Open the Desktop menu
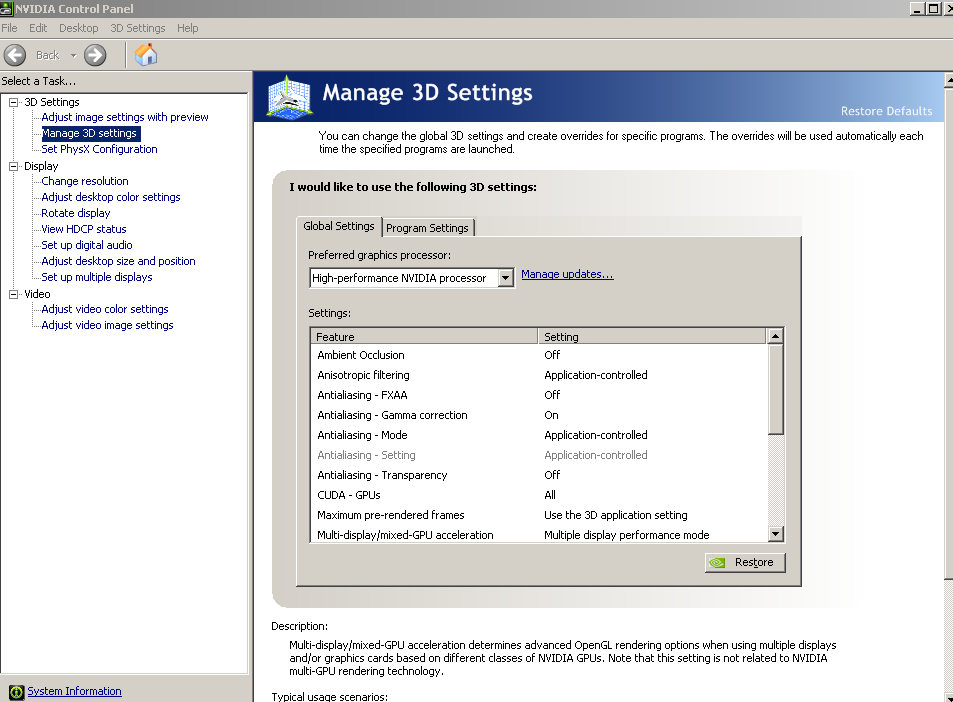This screenshot has width=953, height=702. pos(78,28)
